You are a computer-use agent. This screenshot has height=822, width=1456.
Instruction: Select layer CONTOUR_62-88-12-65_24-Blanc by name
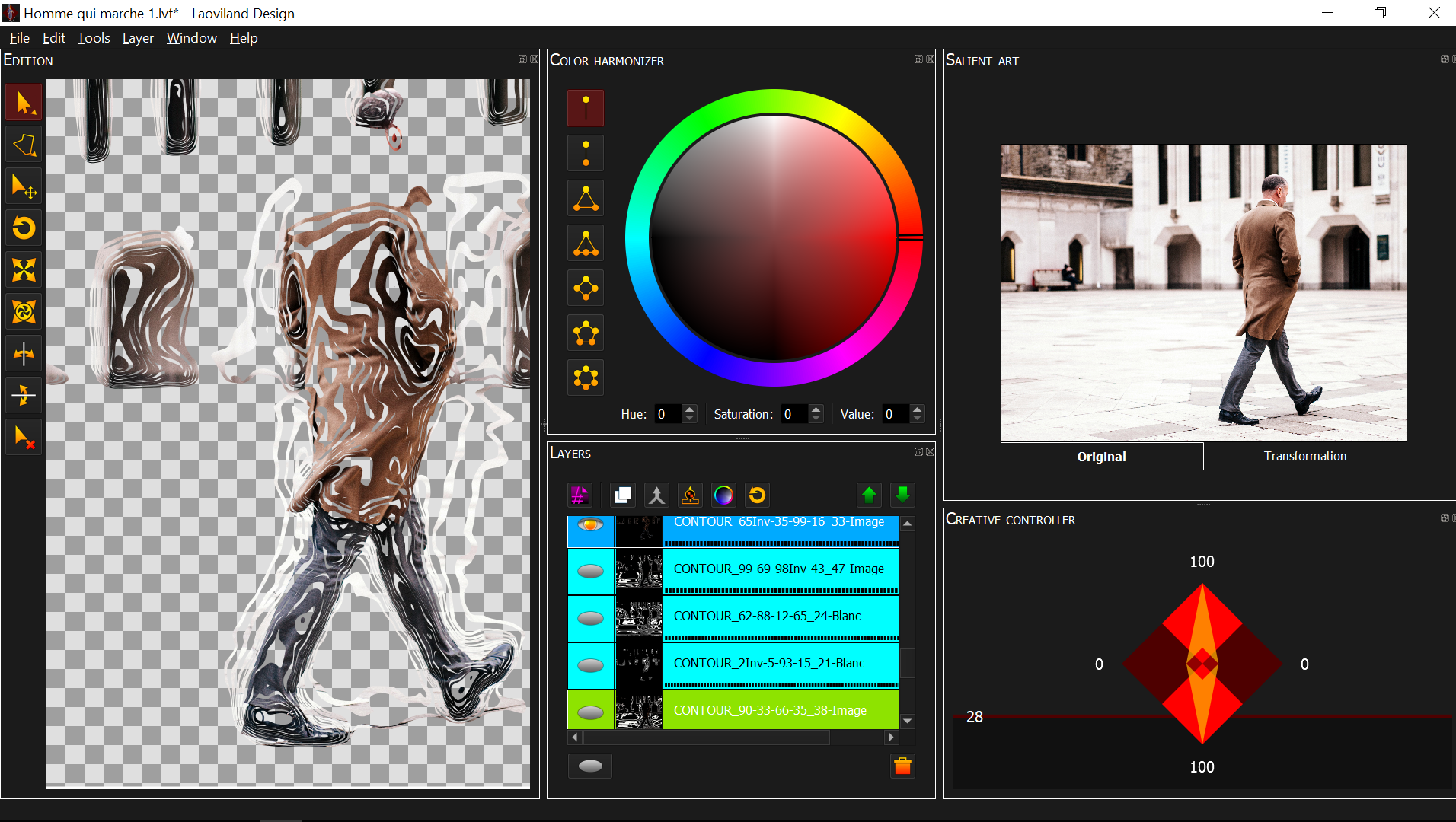click(767, 616)
